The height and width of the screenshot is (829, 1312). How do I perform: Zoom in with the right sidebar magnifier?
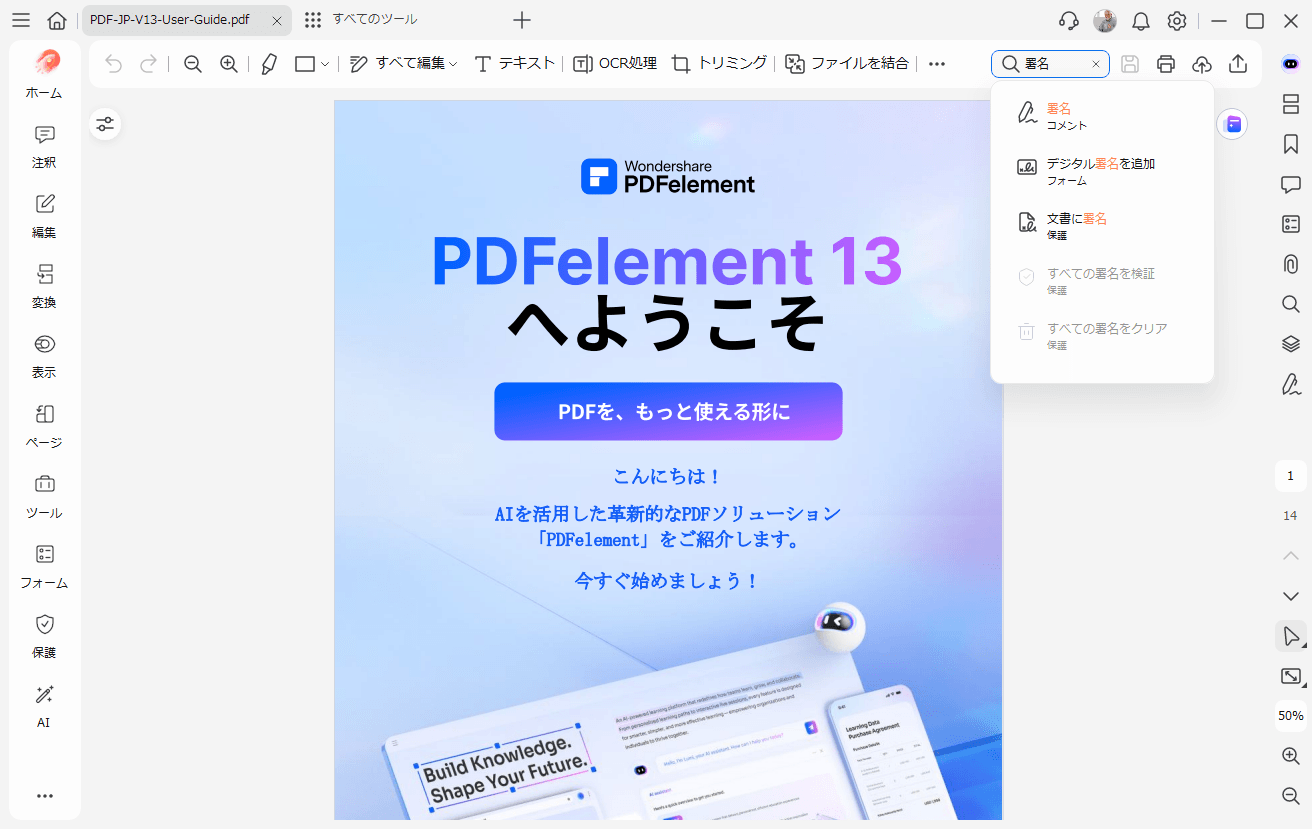pos(1291,756)
